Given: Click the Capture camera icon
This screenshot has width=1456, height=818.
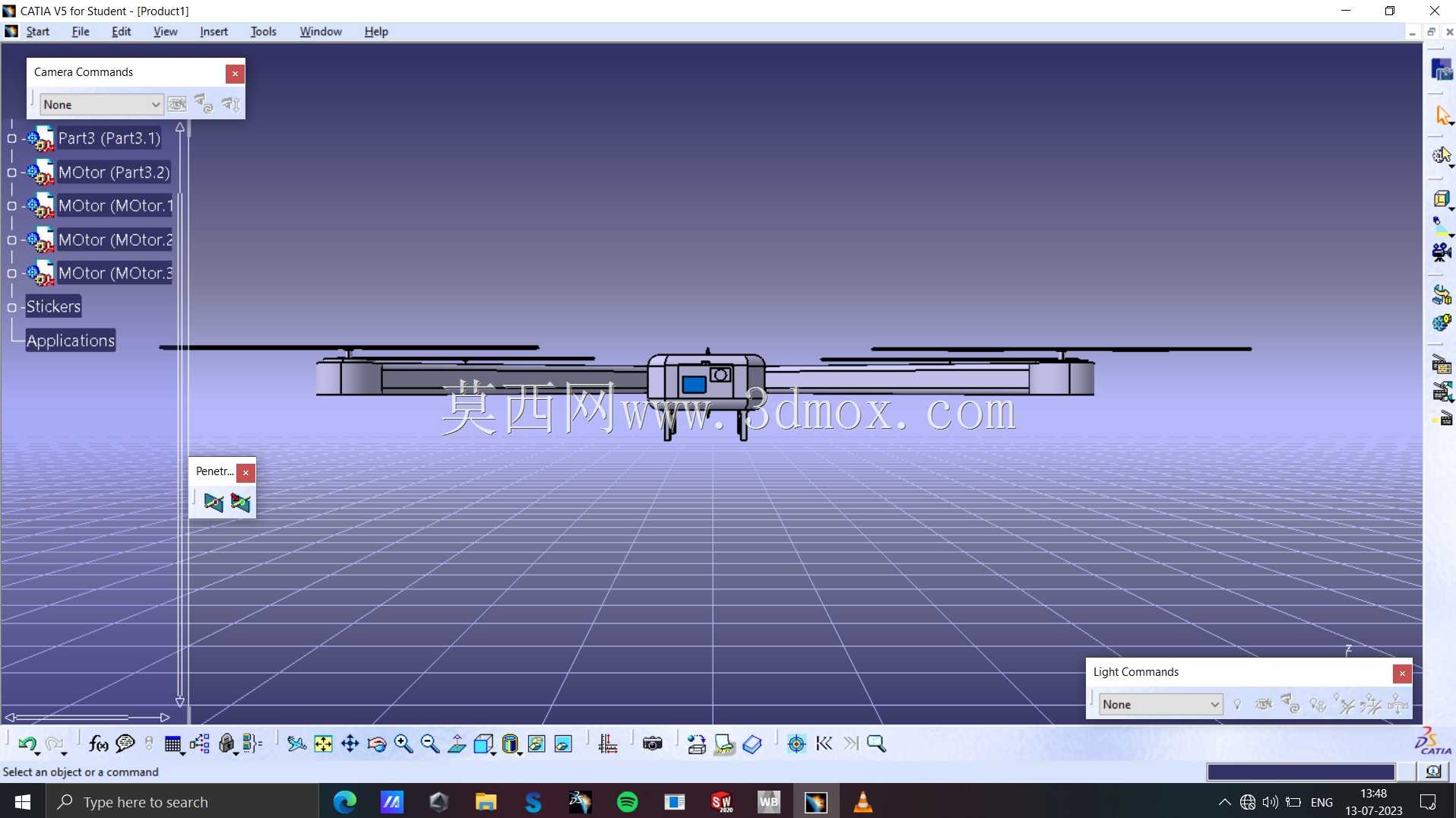Looking at the screenshot, I should pyautogui.click(x=653, y=744).
